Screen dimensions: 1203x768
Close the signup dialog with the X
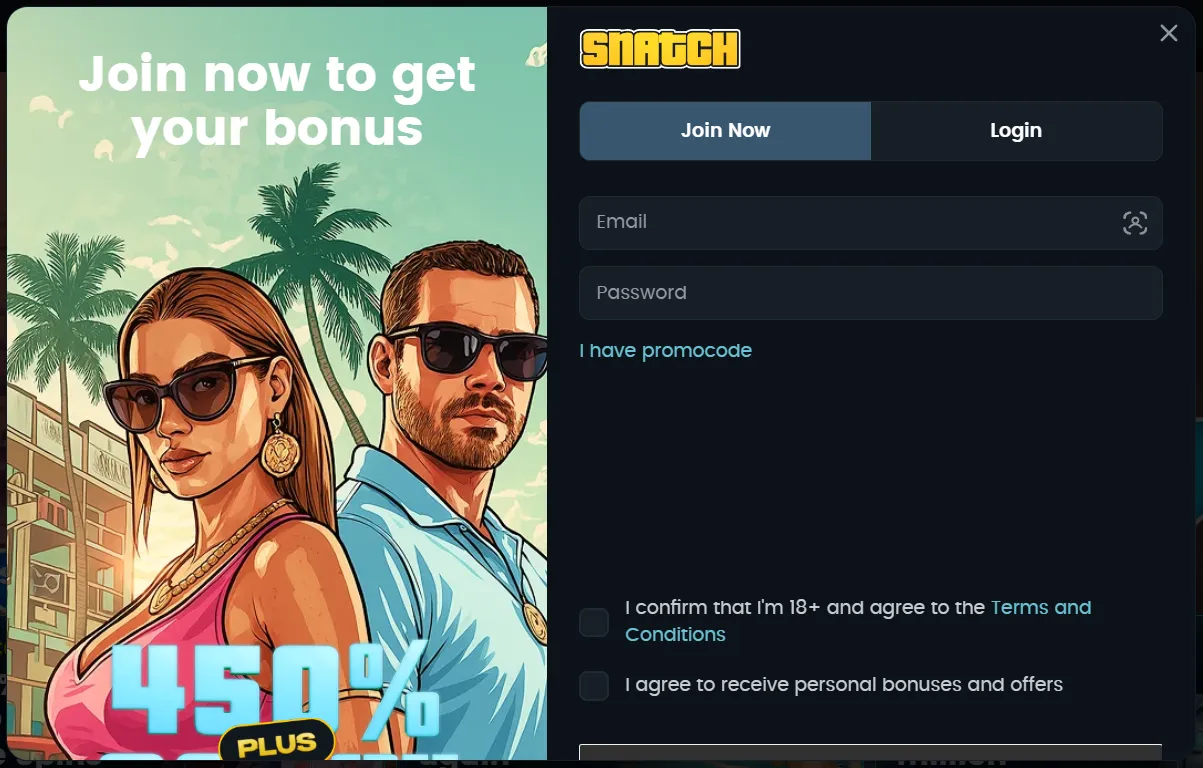pos(1168,33)
